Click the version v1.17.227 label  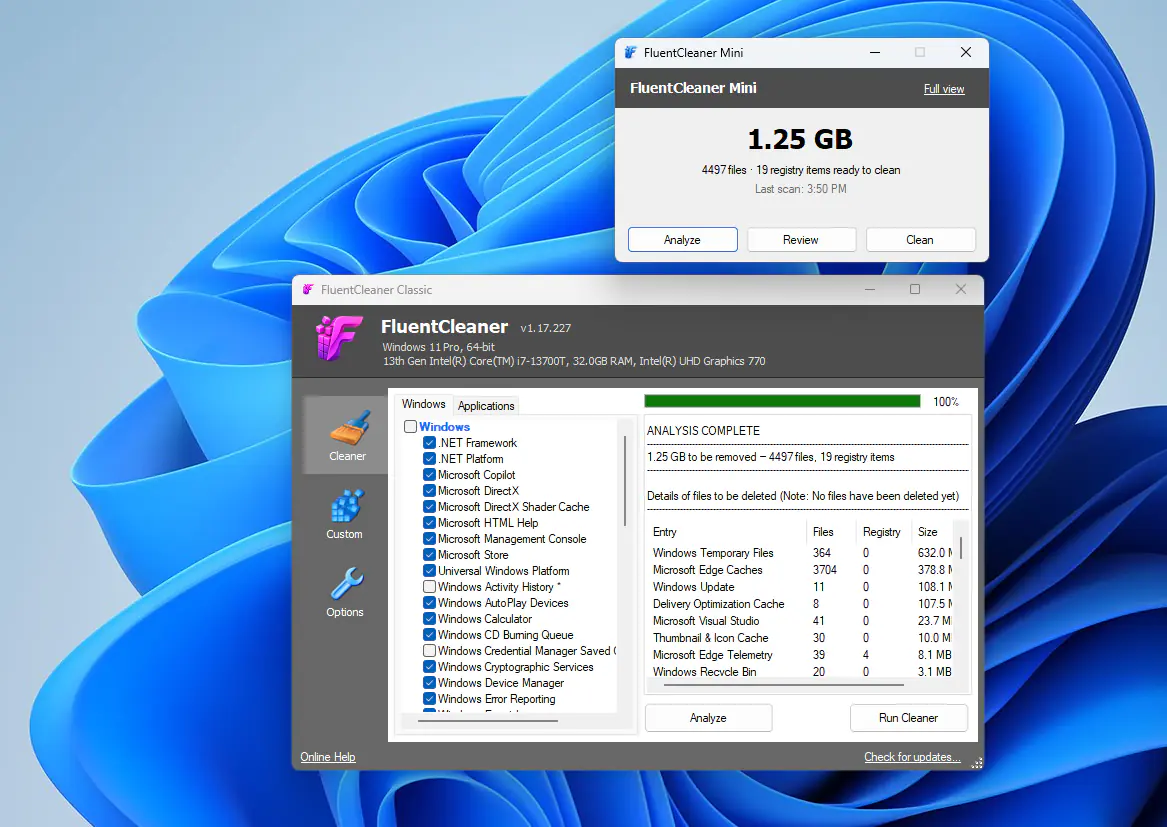click(546, 328)
